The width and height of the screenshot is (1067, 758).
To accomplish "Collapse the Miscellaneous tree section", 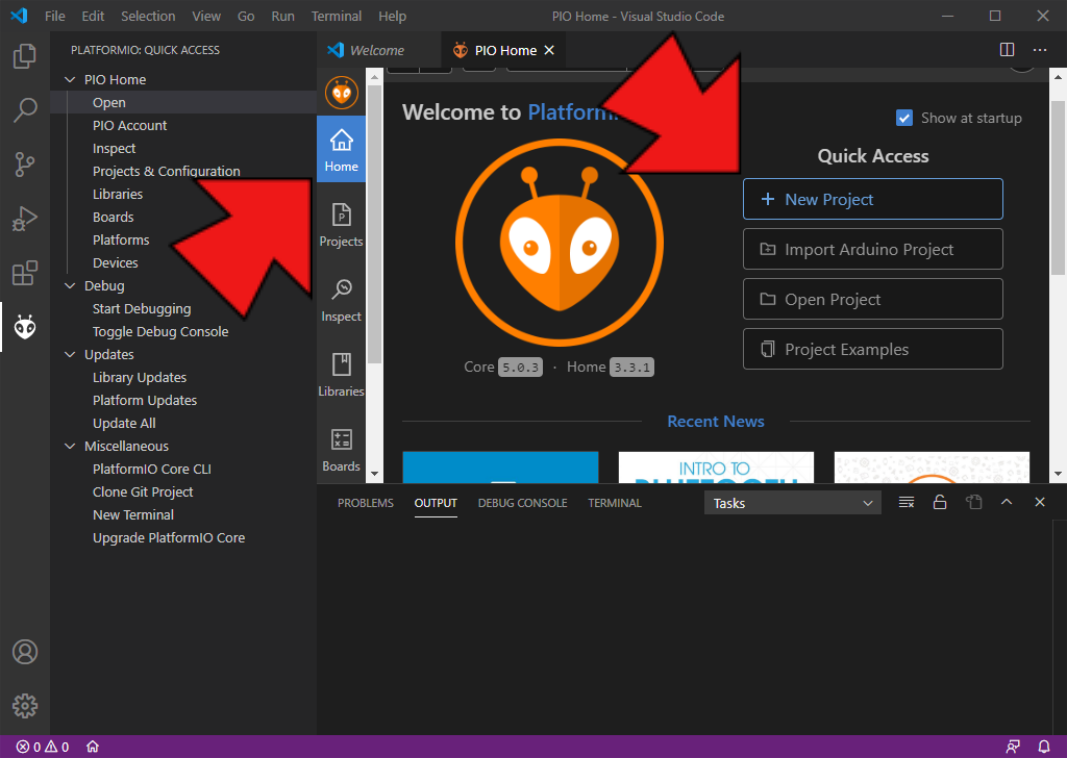I will point(70,446).
